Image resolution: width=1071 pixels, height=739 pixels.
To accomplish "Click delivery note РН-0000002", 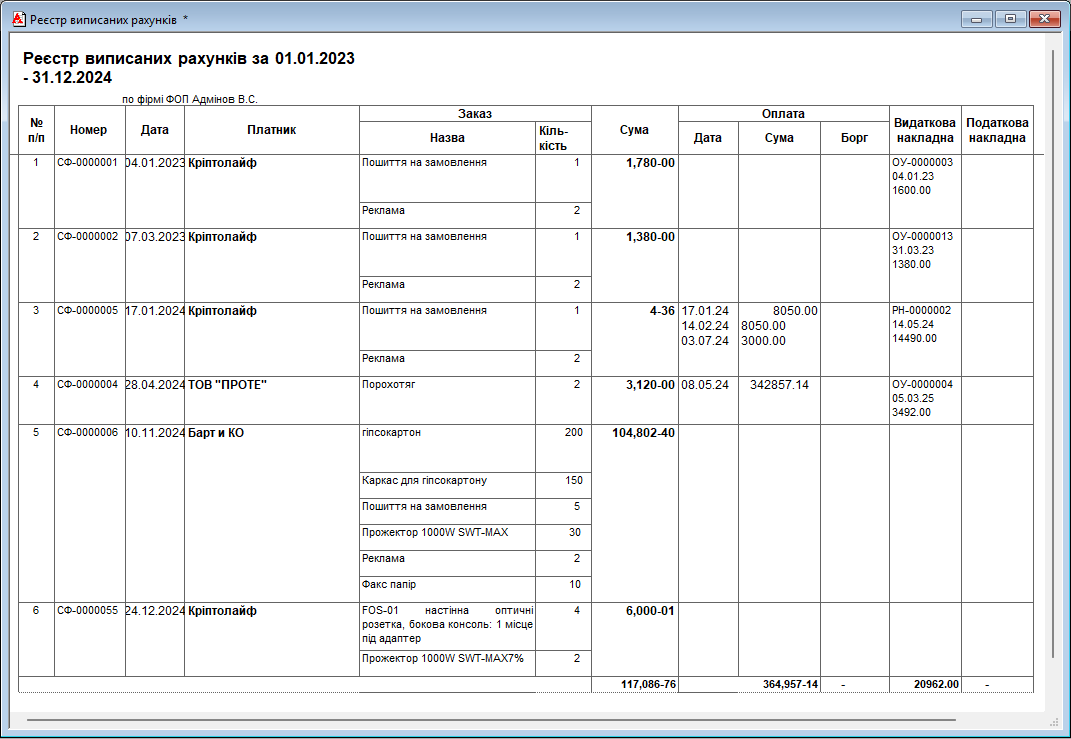I will 922,310.
